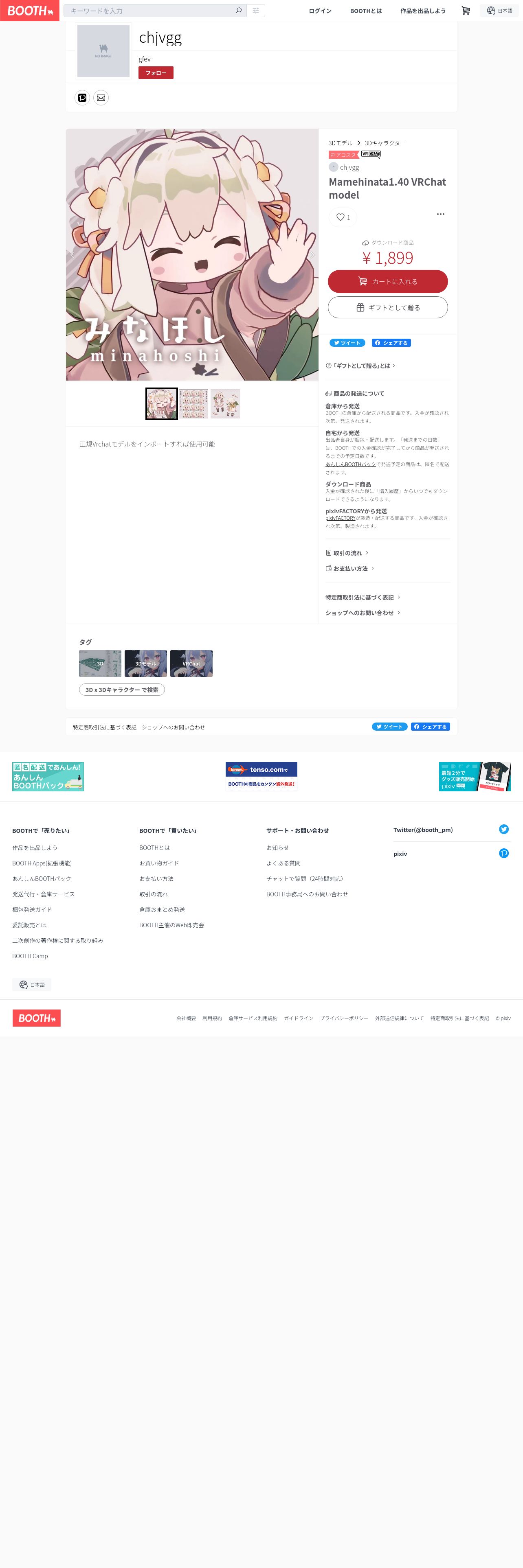The image size is (523, 1568).
Task: Click the bottom bar ツイート button
Action: point(390,726)
